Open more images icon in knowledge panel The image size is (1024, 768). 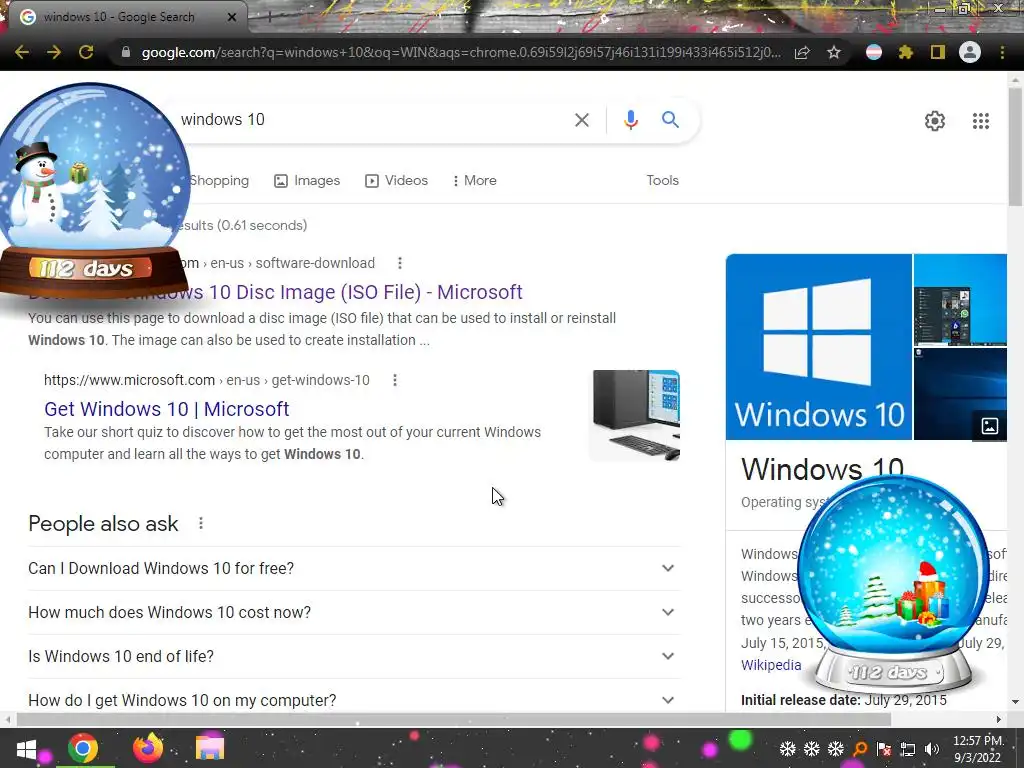coord(989,426)
